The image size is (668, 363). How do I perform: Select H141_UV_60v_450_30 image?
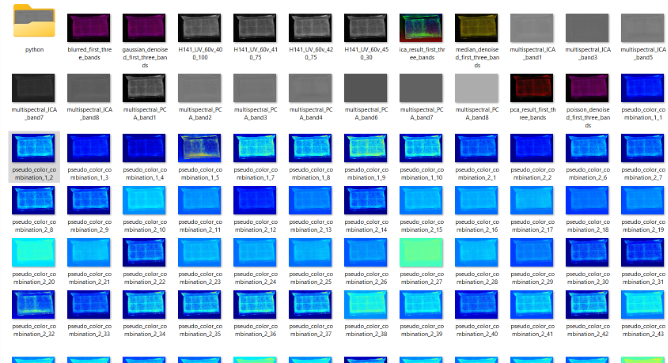point(366,28)
